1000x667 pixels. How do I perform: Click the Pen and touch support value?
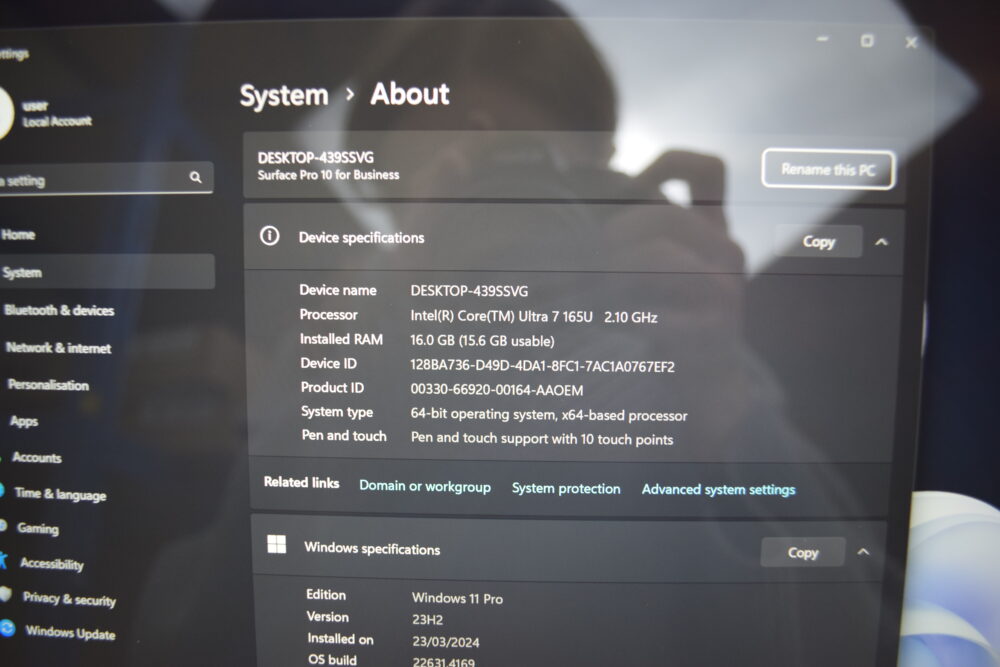pos(541,439)
